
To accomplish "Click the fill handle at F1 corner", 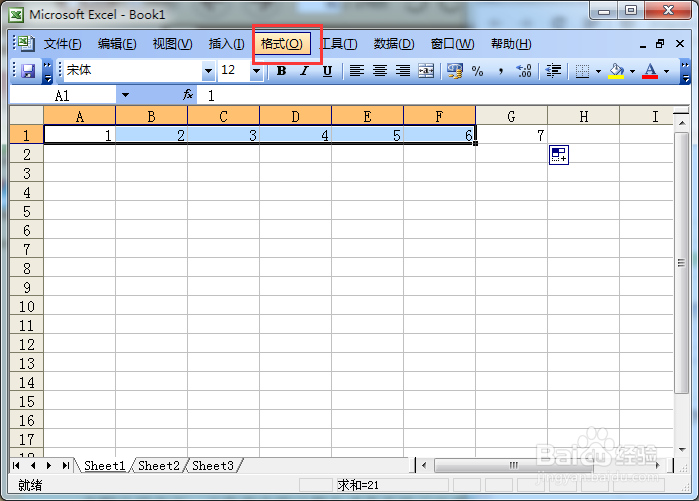I will [476, 144].
